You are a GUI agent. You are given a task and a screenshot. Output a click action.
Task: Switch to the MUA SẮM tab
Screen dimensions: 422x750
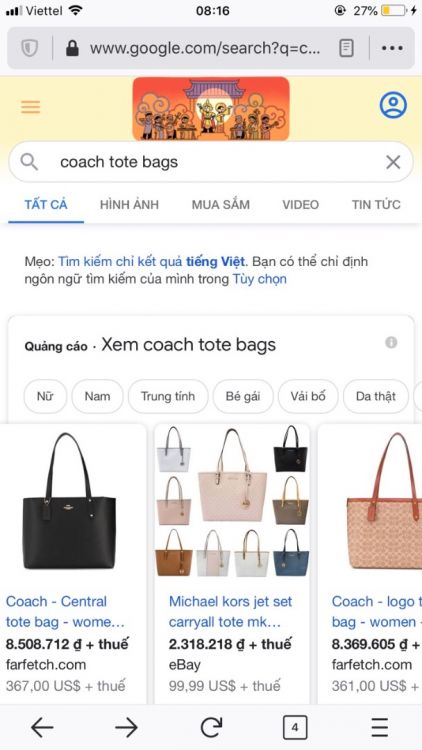pos(221,205)
